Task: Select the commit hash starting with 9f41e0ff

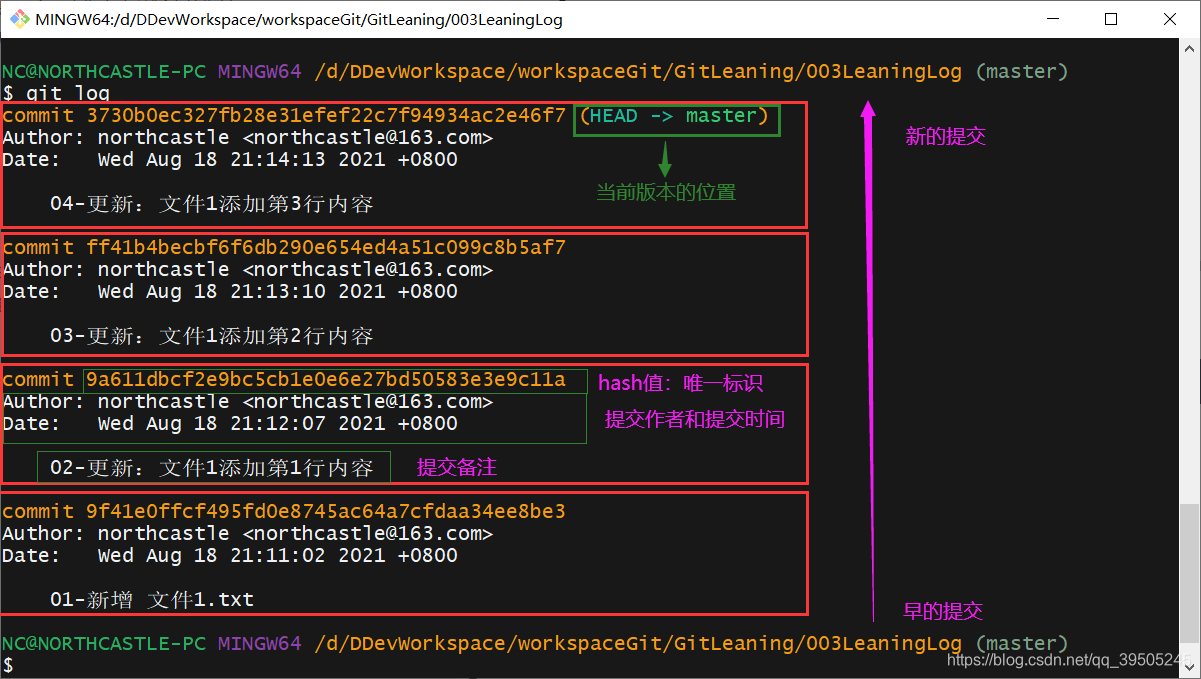Action: [326, 512]
